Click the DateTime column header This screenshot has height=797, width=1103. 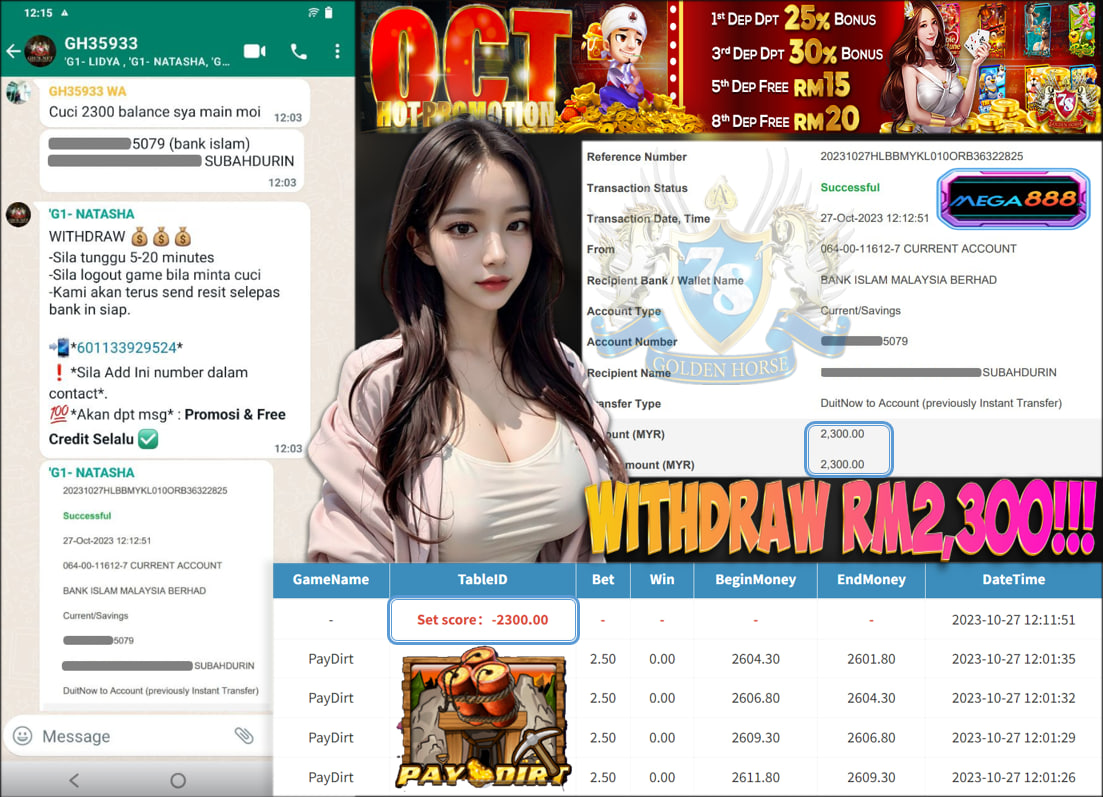(x=1014, y=580)
